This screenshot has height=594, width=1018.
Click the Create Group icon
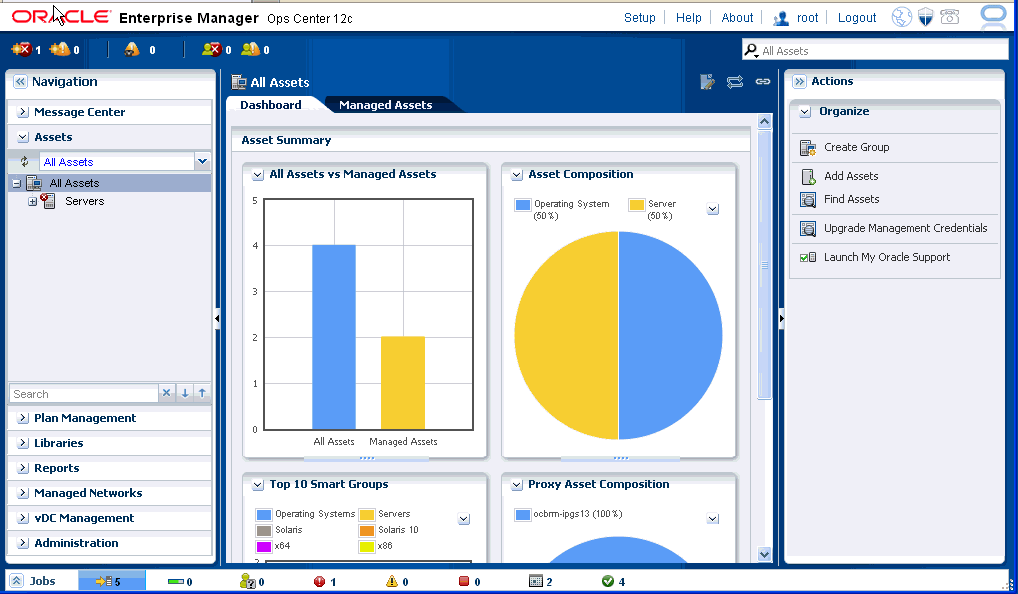click(808, 148)
